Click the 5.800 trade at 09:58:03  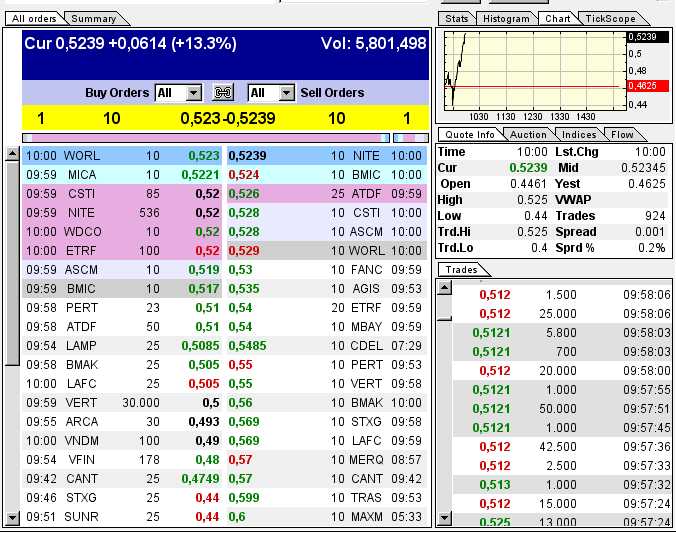click(562, 332)
